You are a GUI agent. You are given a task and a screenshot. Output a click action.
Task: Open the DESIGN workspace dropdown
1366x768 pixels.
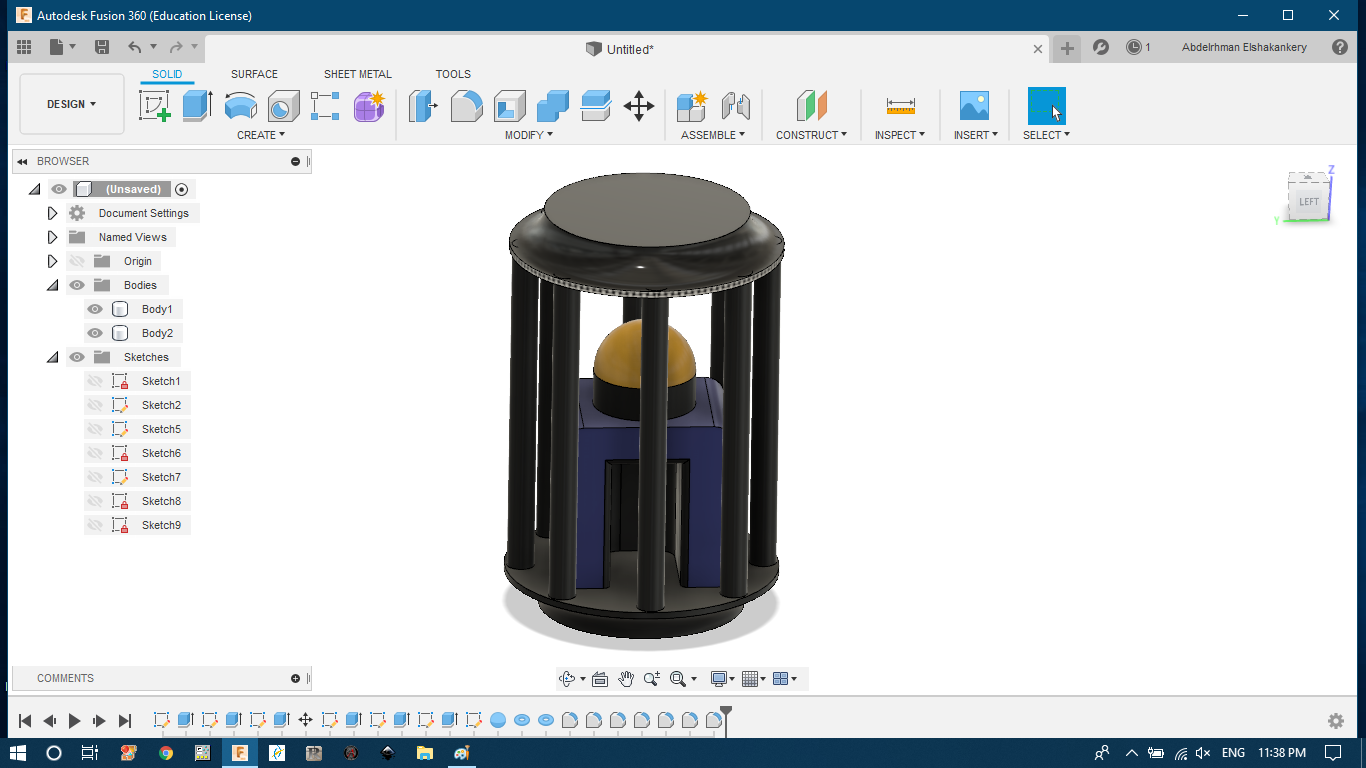click(72, 104)
